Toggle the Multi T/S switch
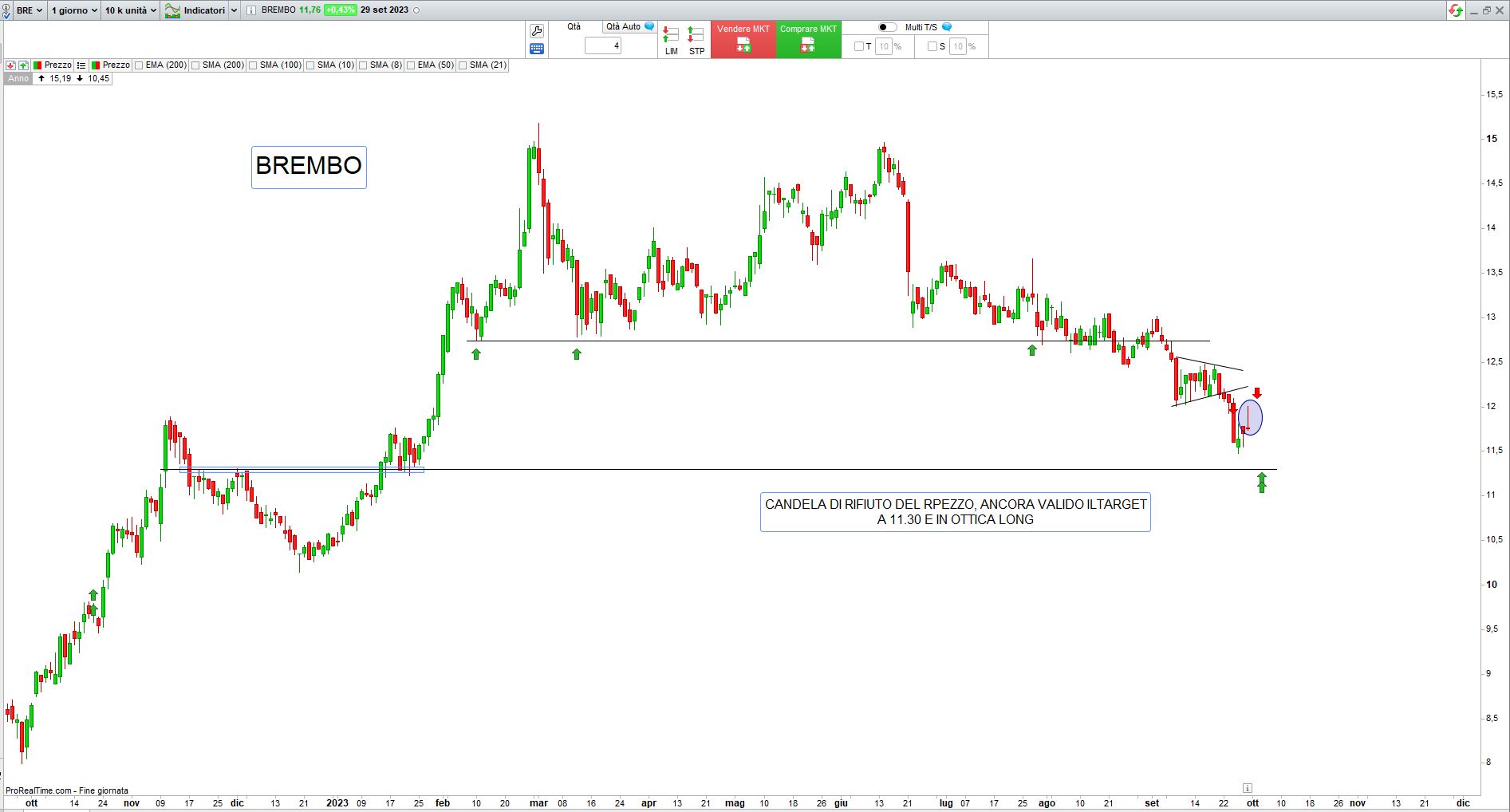 pyautogui.click(x=887, y=27)
